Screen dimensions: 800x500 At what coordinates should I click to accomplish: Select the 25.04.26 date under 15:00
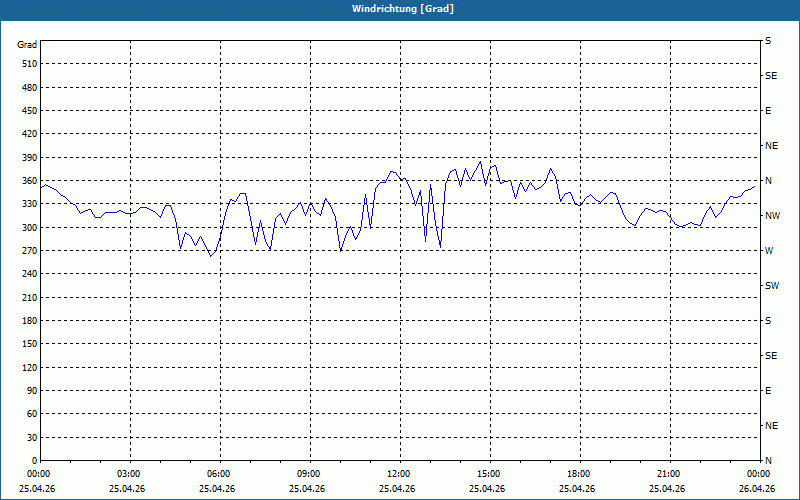point(487,489)
